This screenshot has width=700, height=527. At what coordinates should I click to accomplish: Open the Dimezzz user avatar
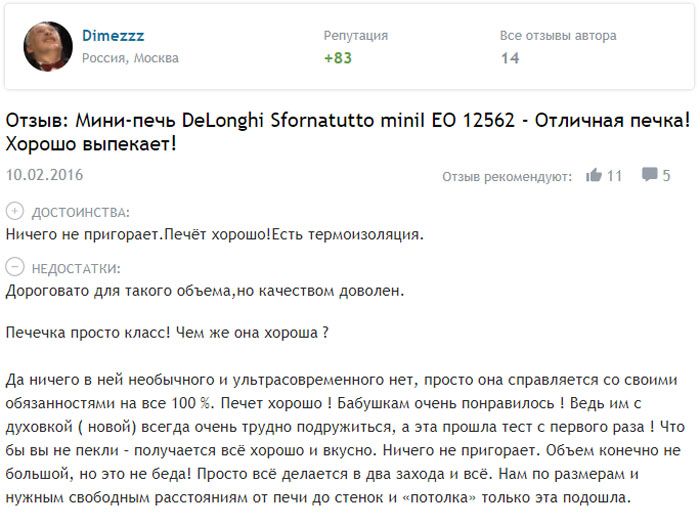pos(48,47)
